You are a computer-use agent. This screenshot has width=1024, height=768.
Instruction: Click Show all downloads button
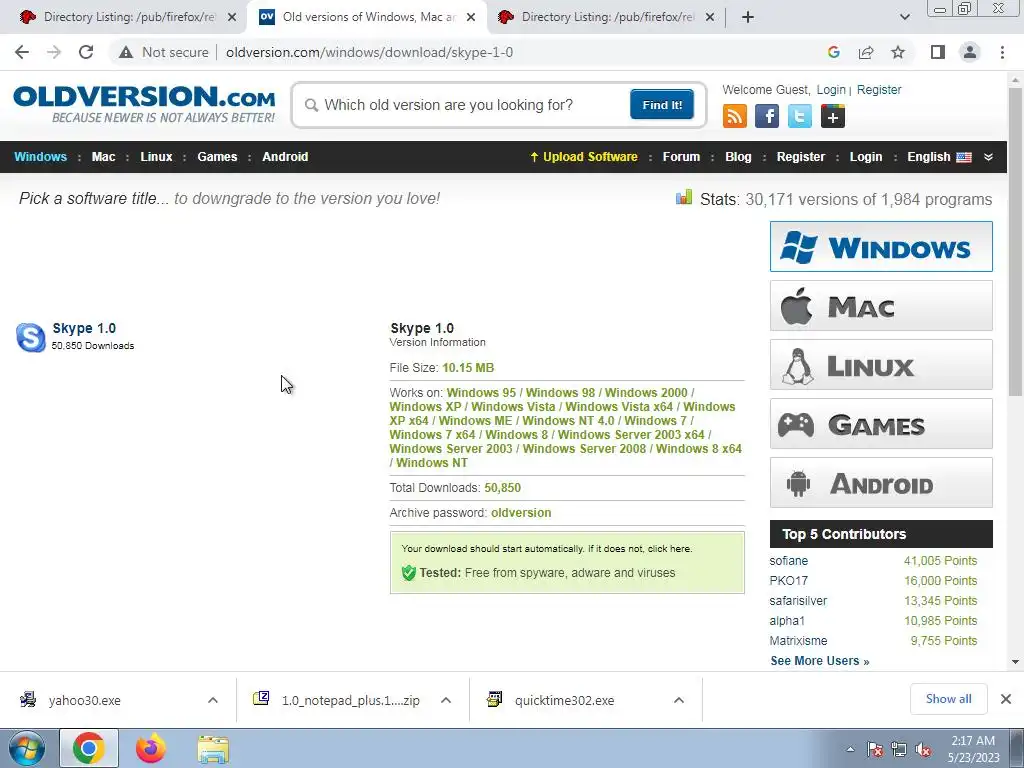pyautogui.click(x=948, y=699)
